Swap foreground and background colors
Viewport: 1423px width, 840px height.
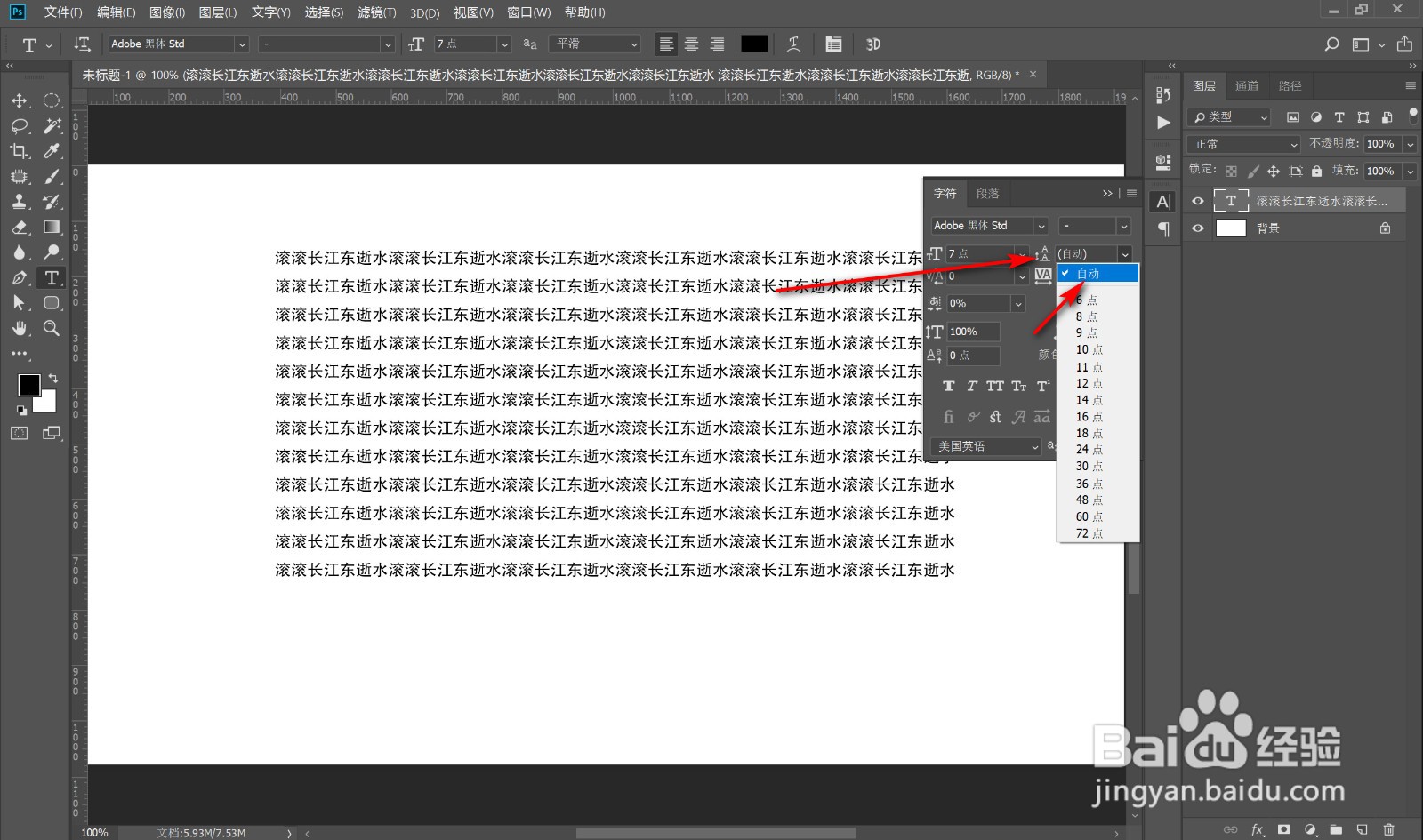coord(52,378)
